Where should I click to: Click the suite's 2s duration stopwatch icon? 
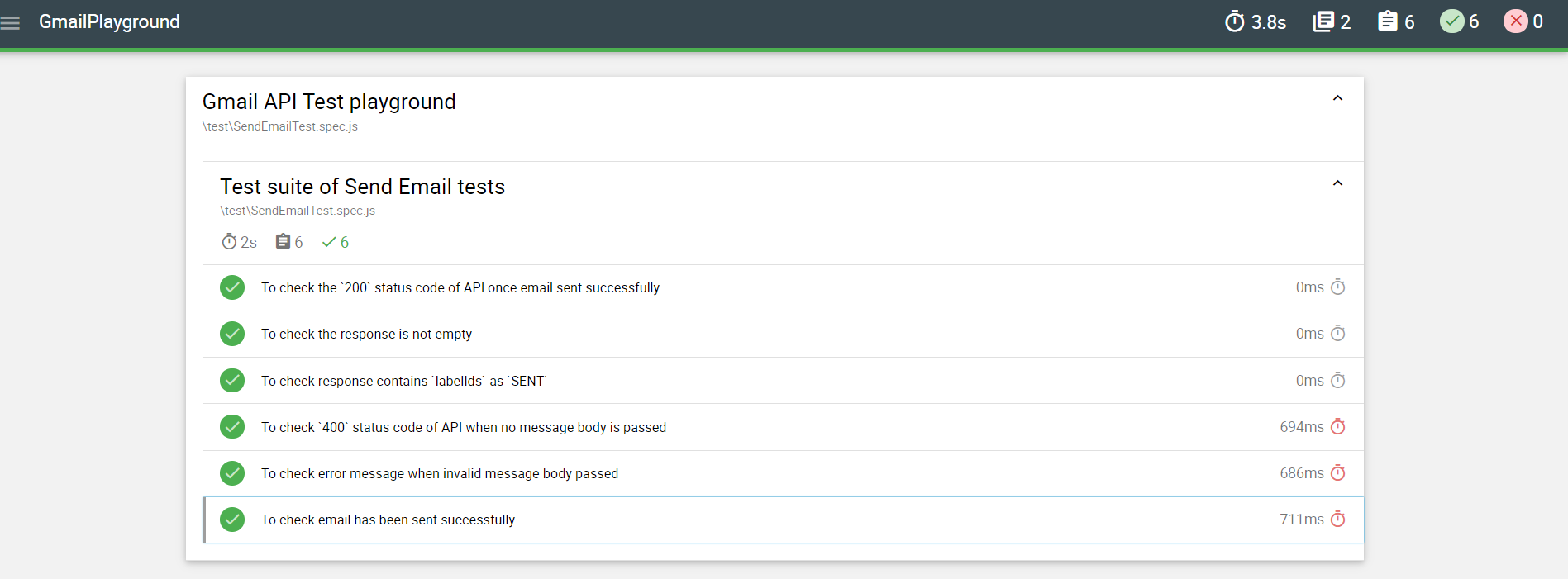point(229,241)
